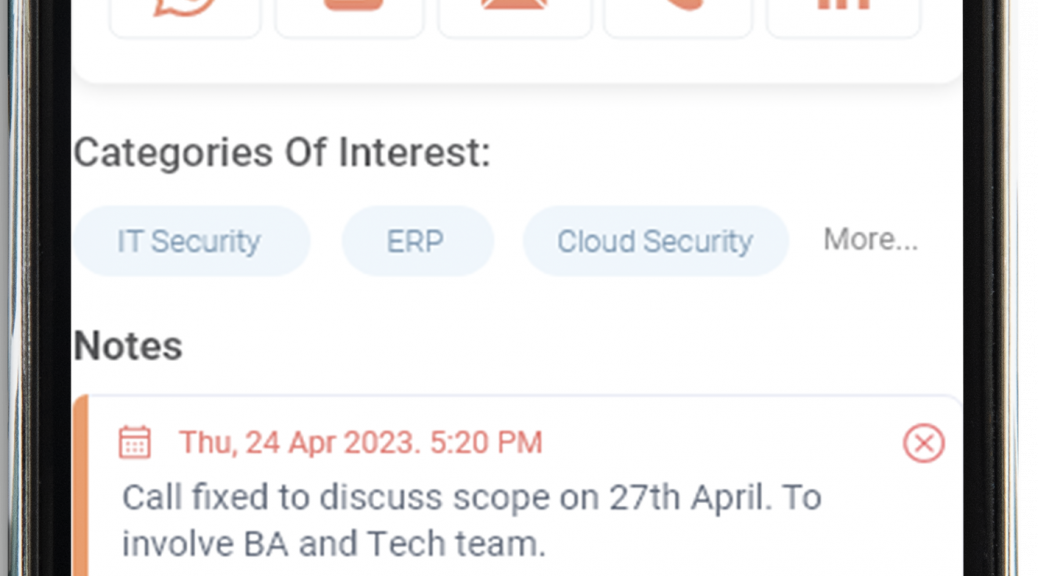Click the Categories Of Interest heading
Screen dimensions: 1038x576
tap(282, 153)
